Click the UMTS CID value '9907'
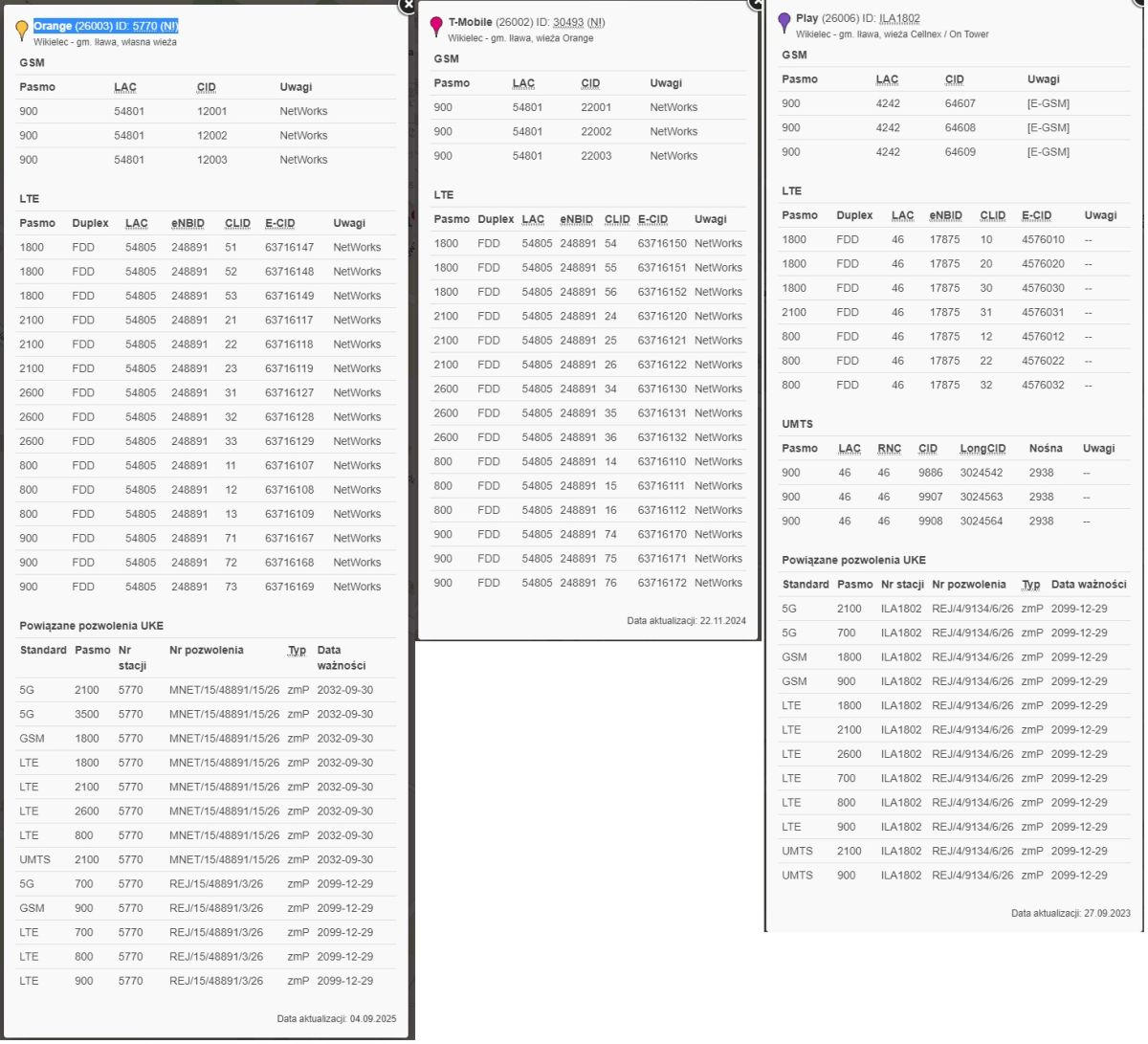 tap(931, 498)
